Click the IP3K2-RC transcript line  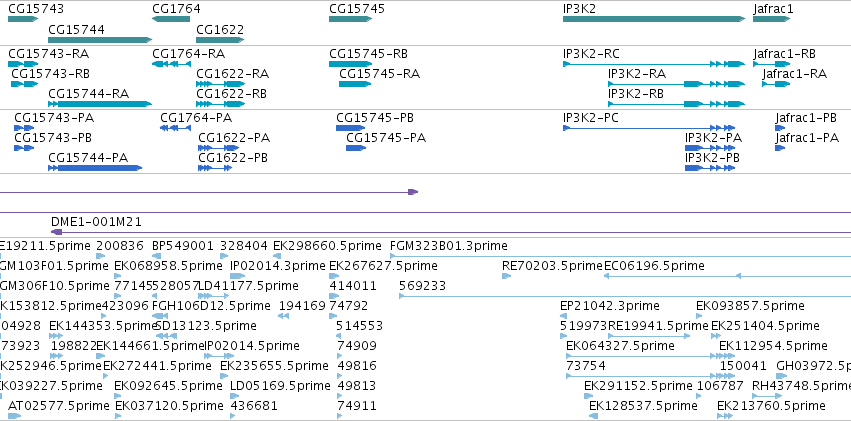pos(654,64)
